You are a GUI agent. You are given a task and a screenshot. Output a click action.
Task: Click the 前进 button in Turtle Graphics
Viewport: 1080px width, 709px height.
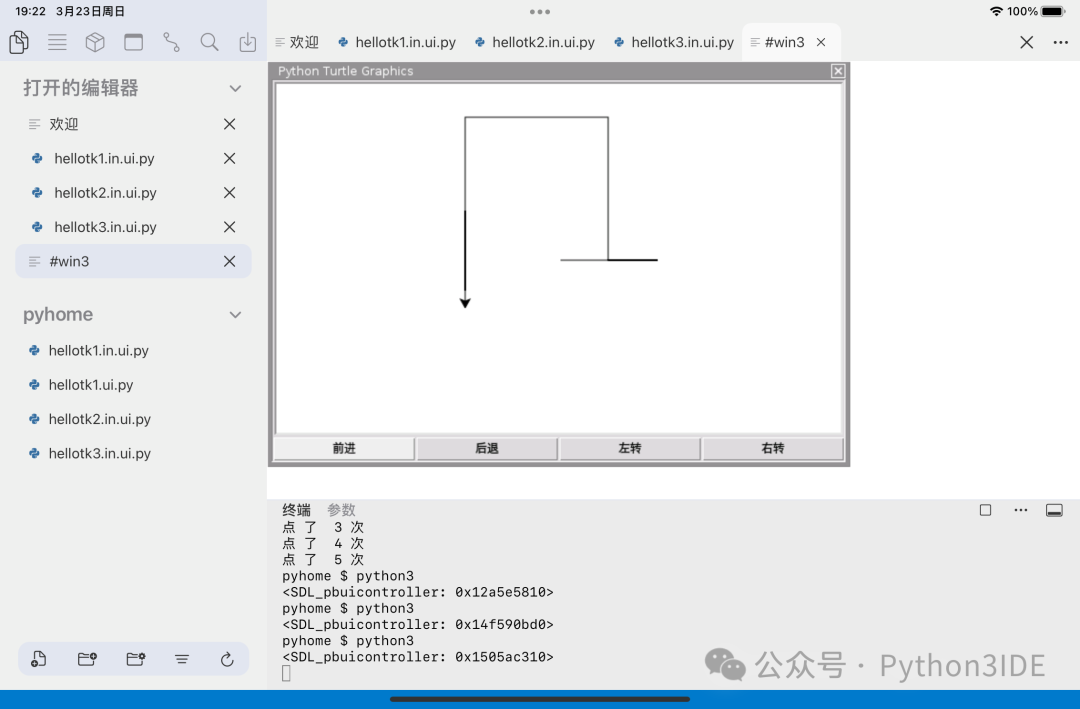coord(343,448)
